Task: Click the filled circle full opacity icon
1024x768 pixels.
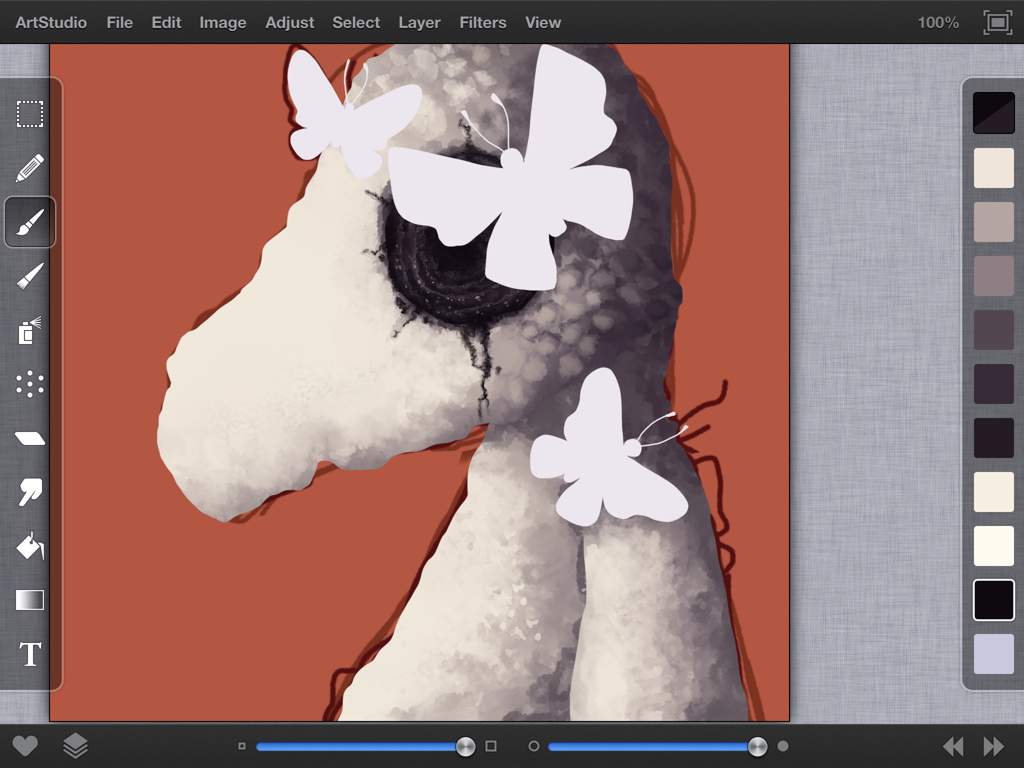Action: coord(783,746)
